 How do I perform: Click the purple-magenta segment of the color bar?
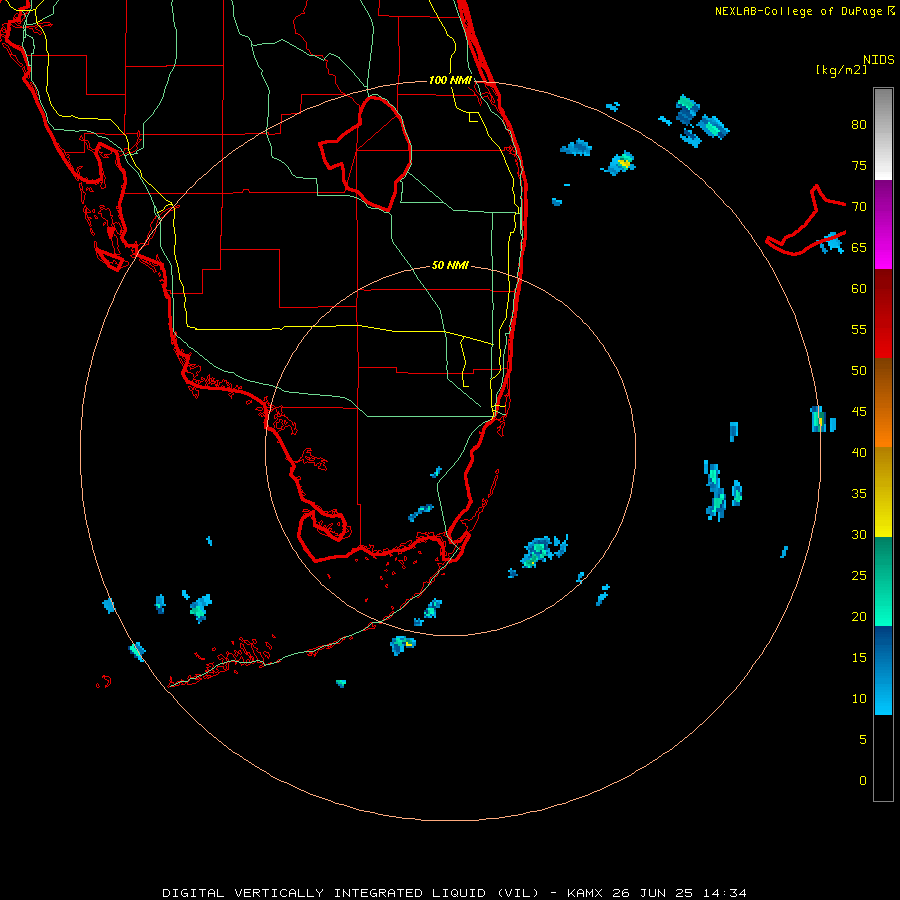(883, 224)
